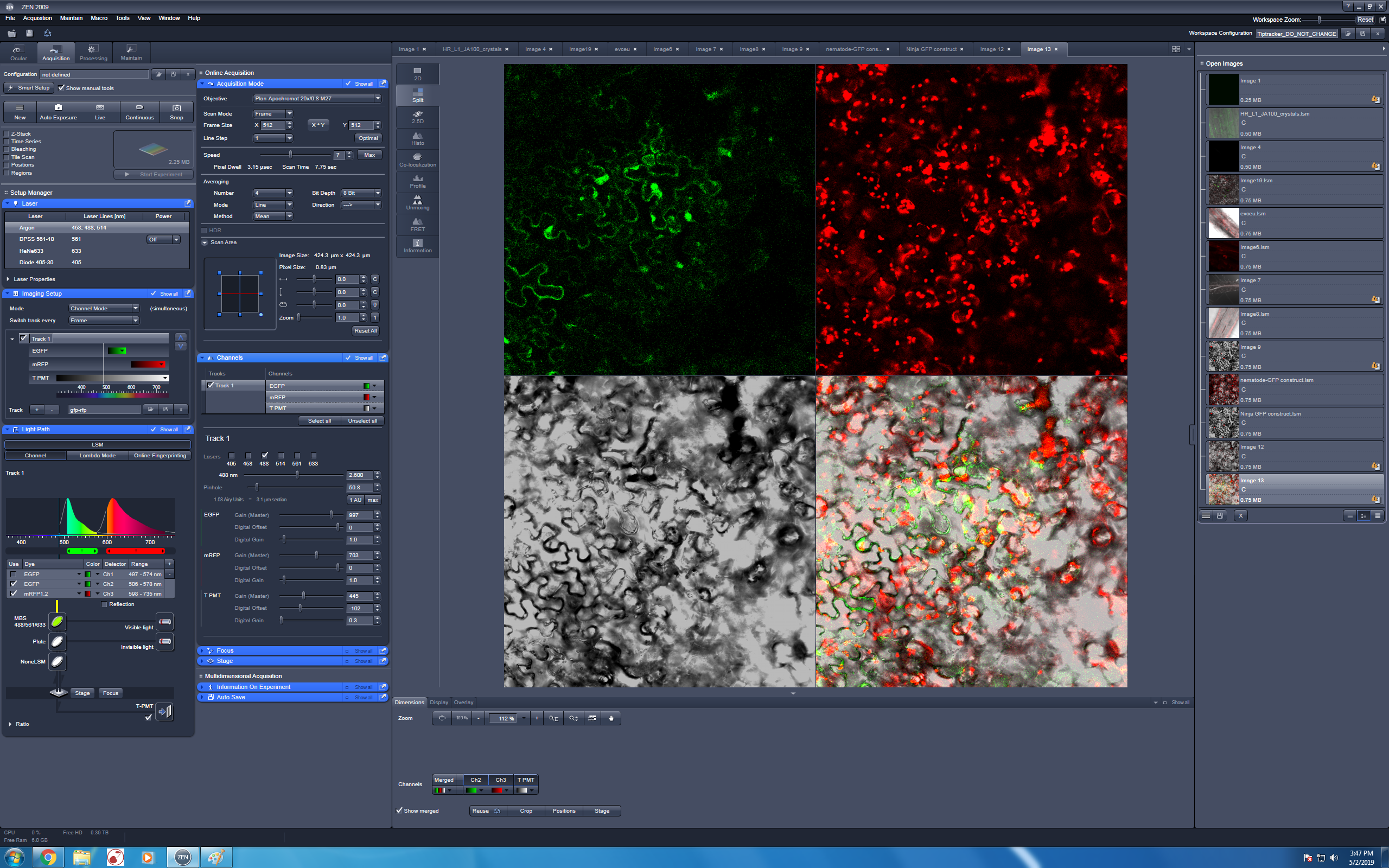
Task: Open the Windows Start menu
Action: (x=14, y=857)
